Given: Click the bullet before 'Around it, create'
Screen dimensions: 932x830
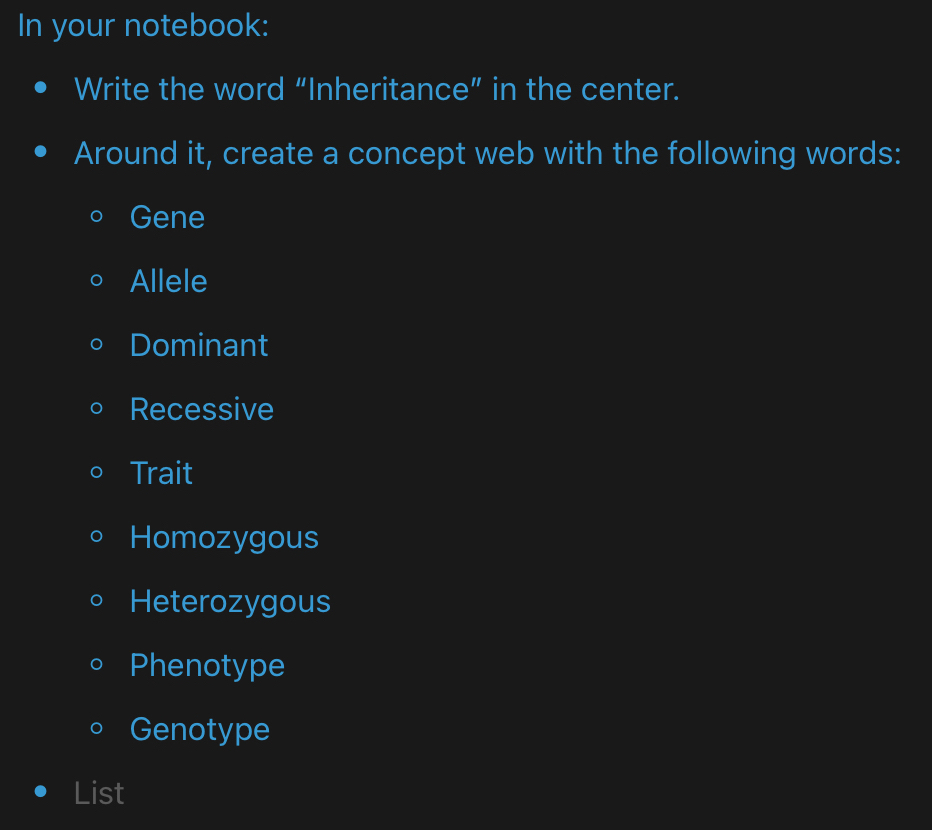Looking at the screenshot, I should (x=41, y=153).
